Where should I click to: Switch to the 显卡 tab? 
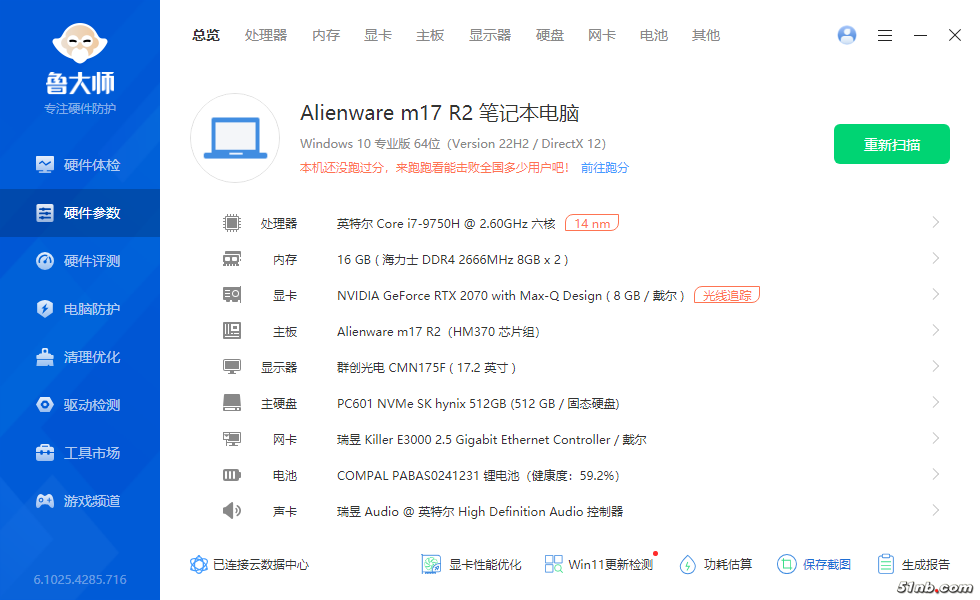click(378, 36)
